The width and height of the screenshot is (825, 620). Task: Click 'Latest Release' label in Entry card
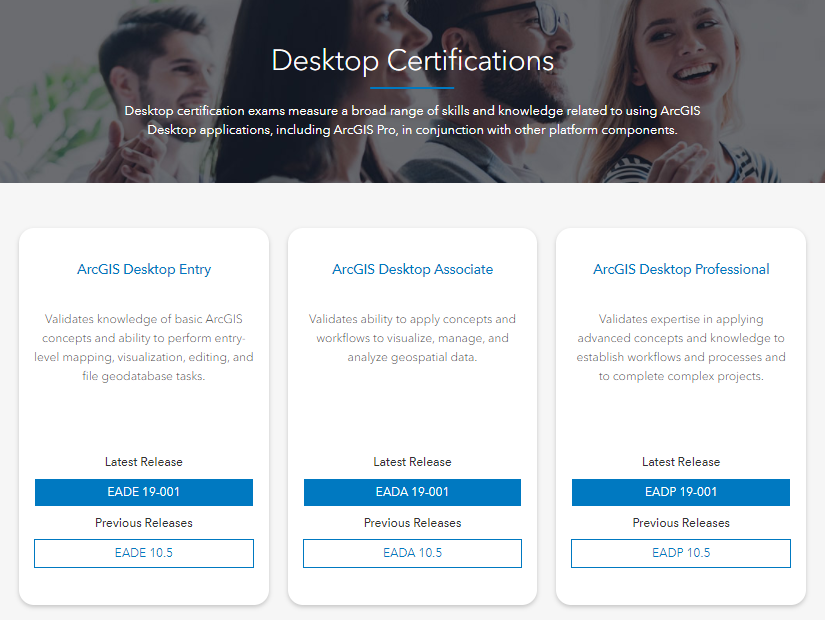[x=144, y=462]
